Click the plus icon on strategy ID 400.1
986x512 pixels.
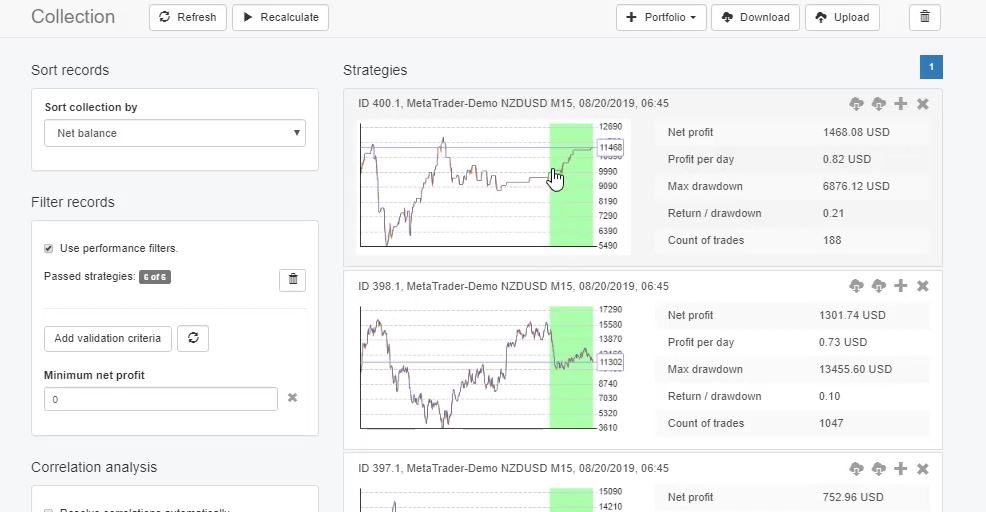(x=901, y=104)
